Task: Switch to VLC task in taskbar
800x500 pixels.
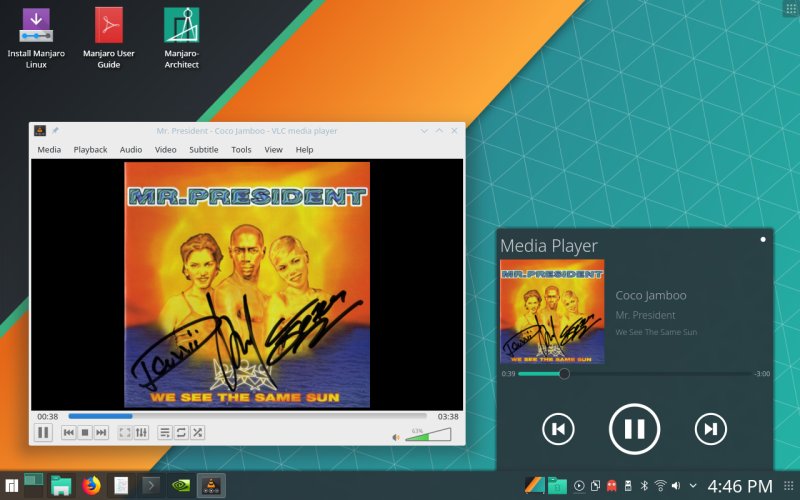Action: coord(211,485)
